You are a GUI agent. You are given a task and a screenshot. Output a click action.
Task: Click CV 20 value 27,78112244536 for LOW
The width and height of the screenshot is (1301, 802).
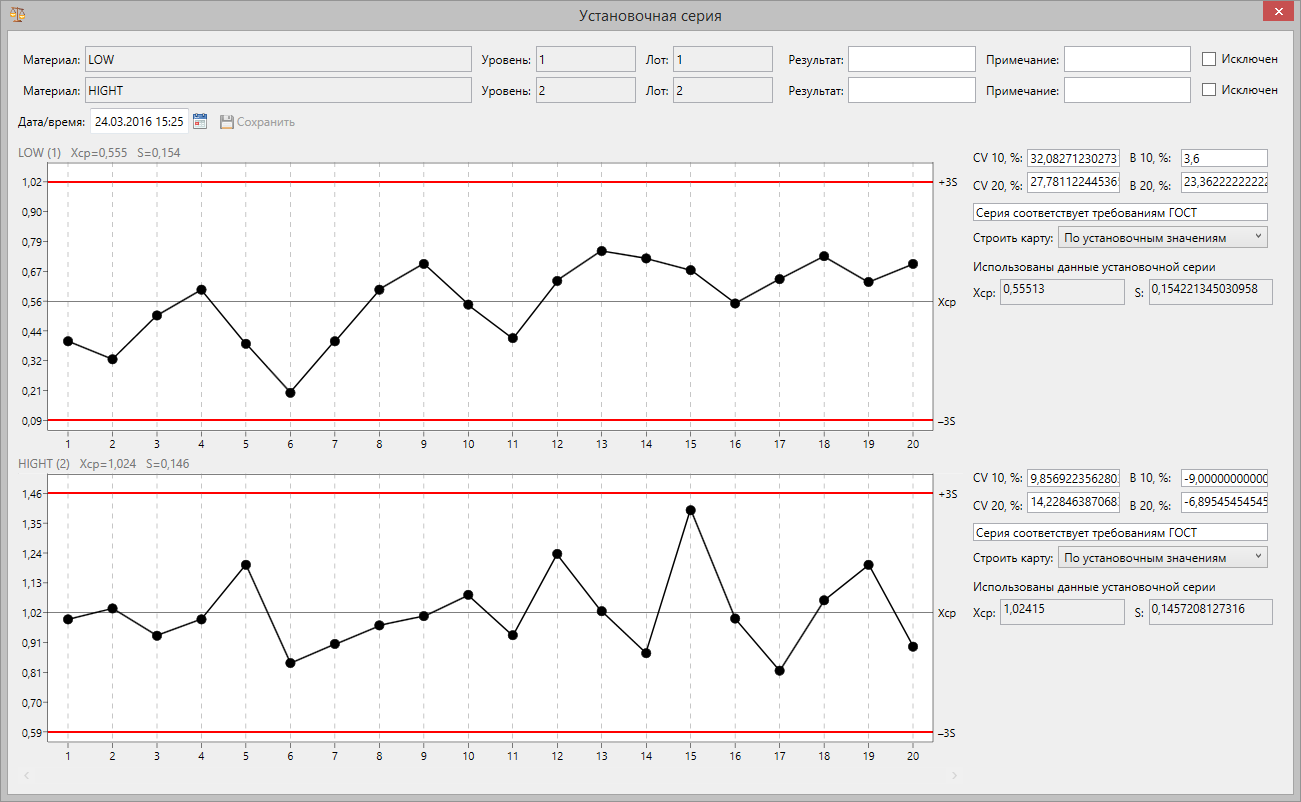[1073, 182]
